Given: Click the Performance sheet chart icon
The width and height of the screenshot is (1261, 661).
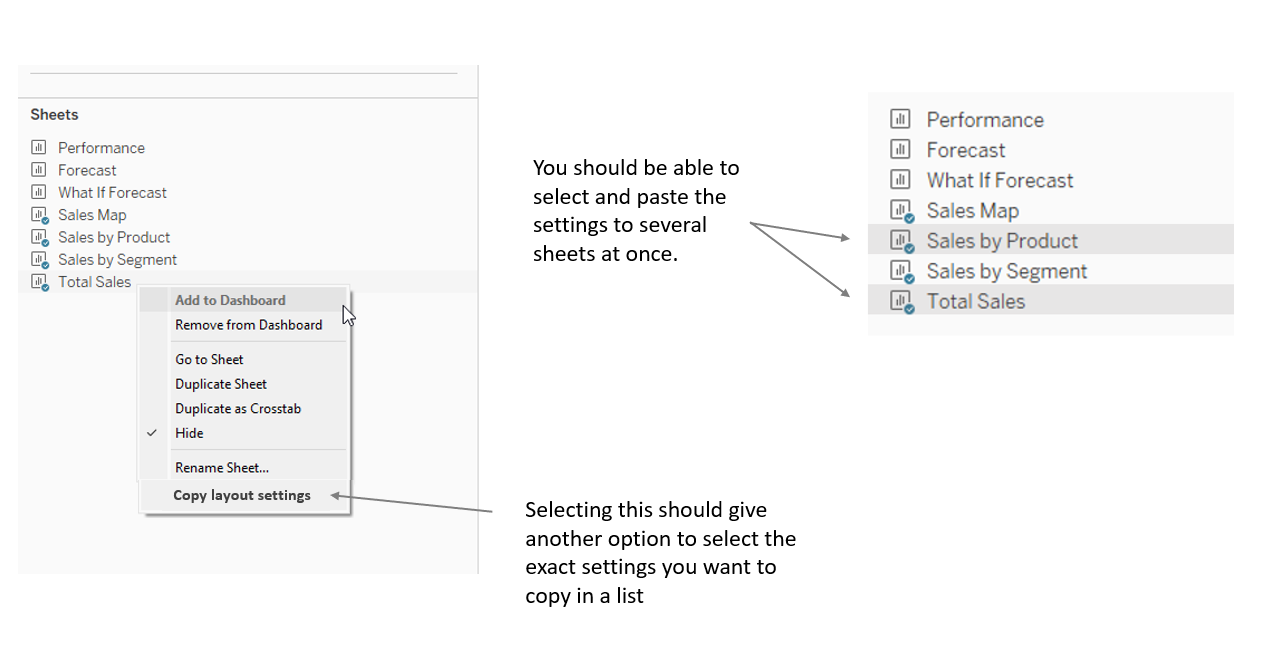Looking at the screenshot, I should pyautogui.click(x=38, y=147).
